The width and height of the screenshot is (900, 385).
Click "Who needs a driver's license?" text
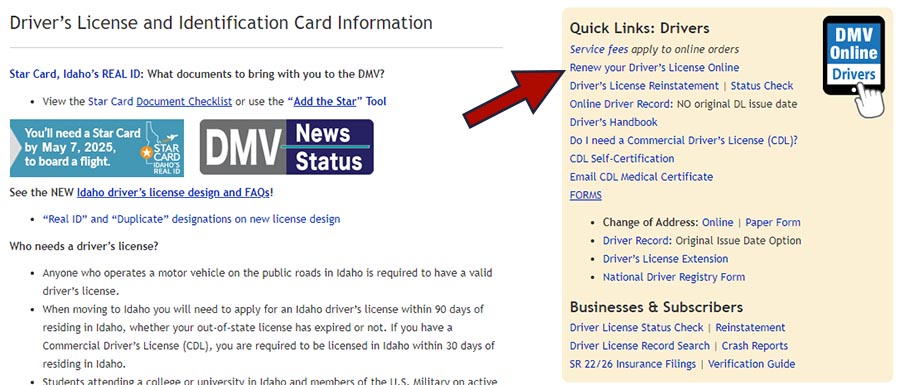(84, 246)
